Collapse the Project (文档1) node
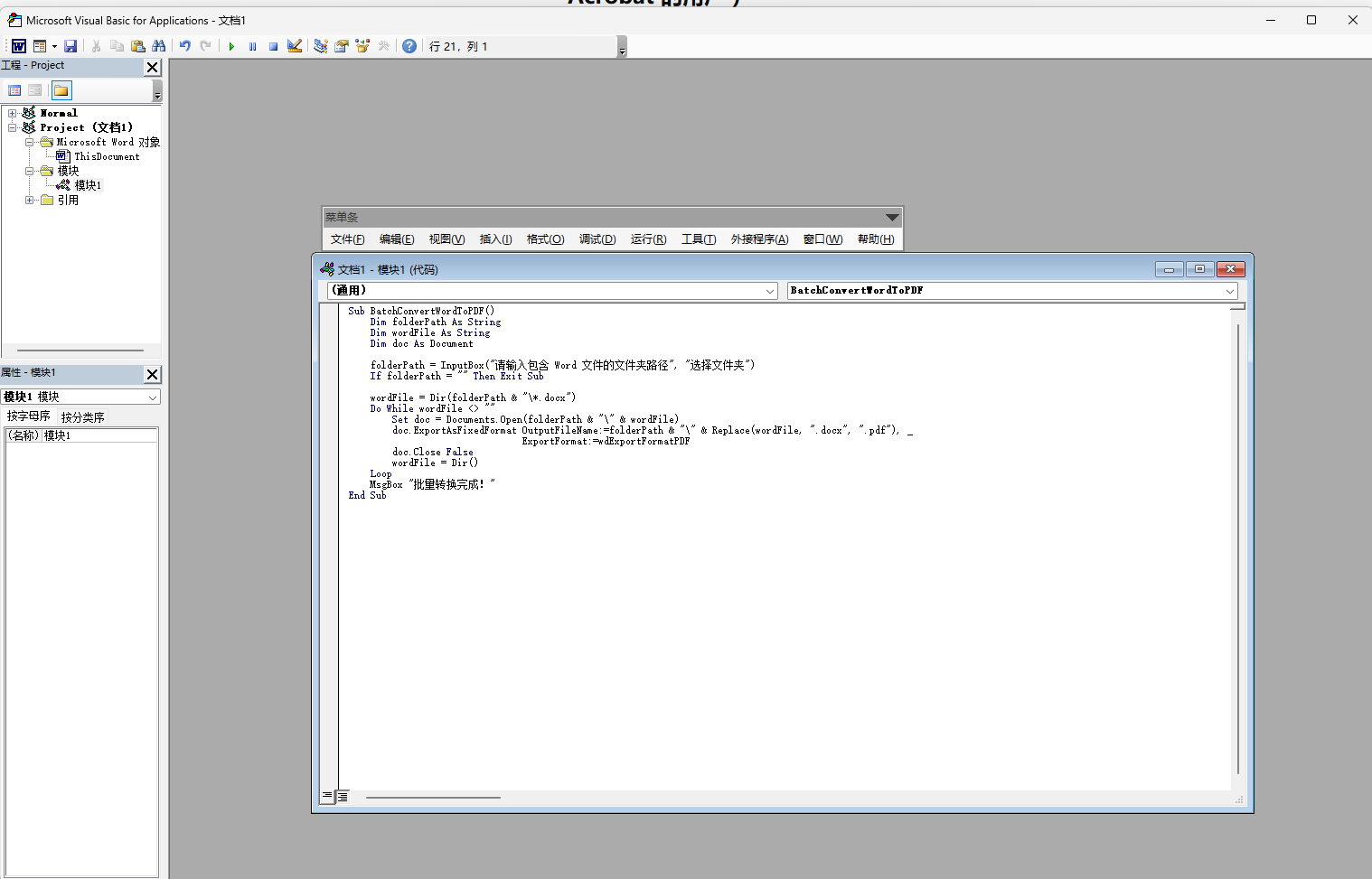Viewport: 1372px width, 879px height. (x=12, y=127)
